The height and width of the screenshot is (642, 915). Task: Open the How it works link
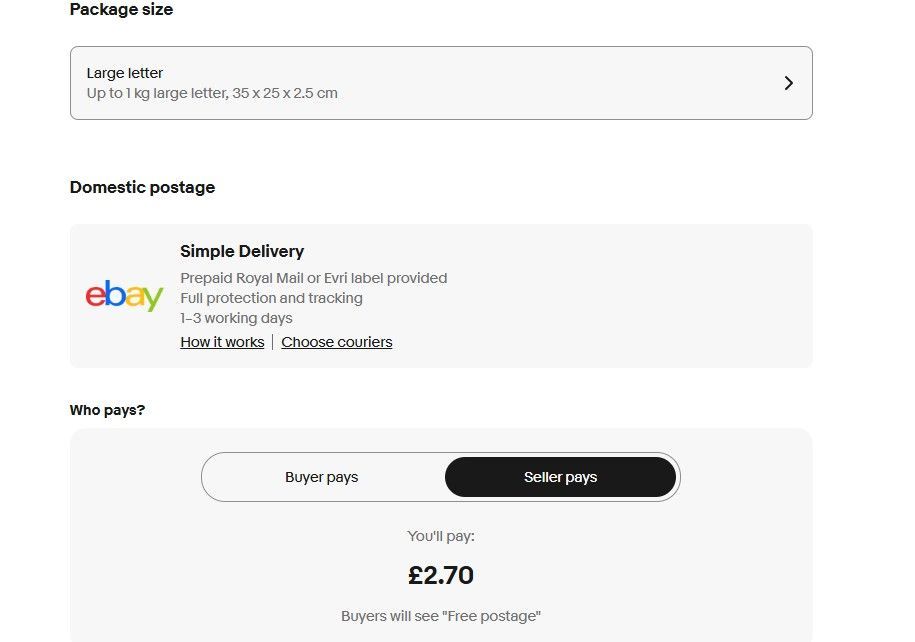(222, 342)
